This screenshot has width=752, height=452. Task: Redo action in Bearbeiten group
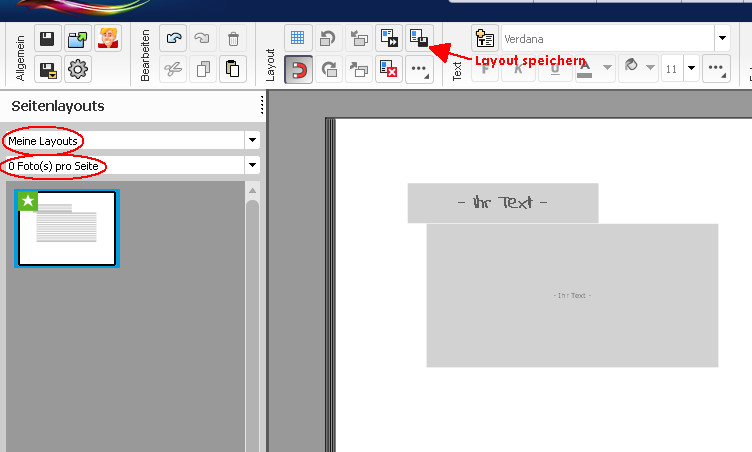pyautogui.click(x=203, y=38)
